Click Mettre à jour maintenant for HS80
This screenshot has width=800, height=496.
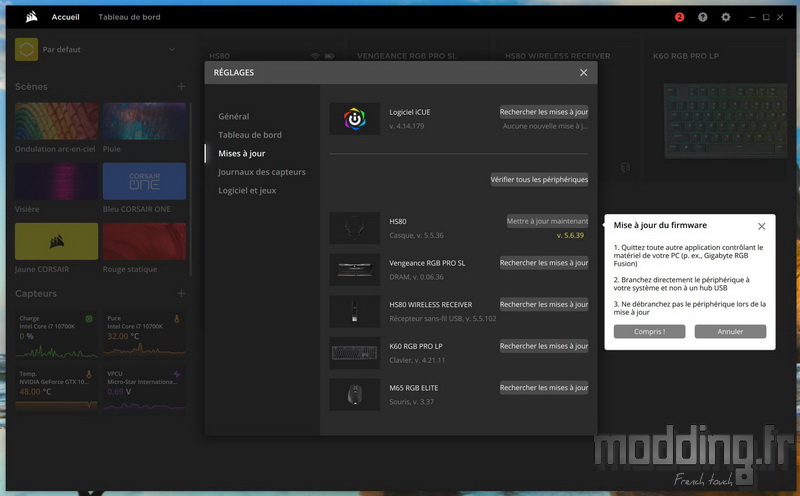(x=547, y=221)
